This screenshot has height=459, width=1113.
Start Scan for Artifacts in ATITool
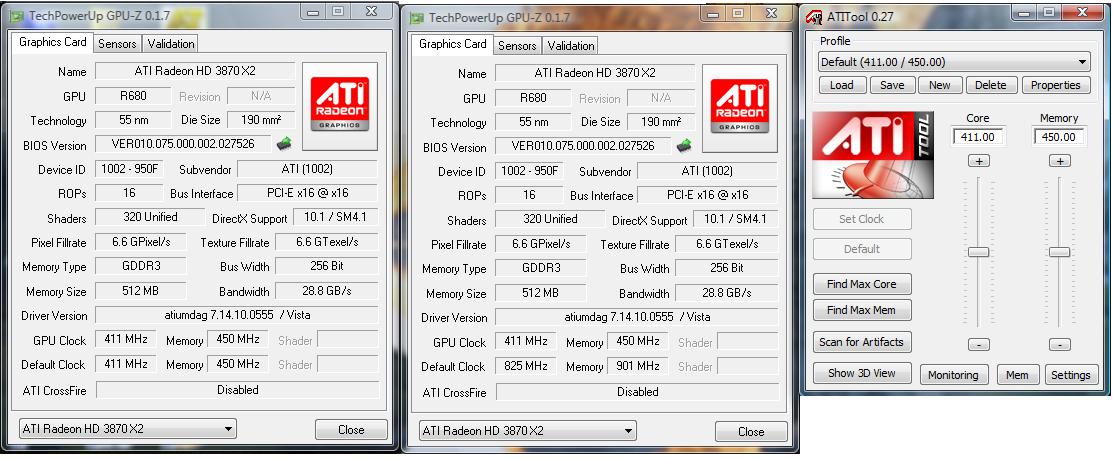point(862,342)
